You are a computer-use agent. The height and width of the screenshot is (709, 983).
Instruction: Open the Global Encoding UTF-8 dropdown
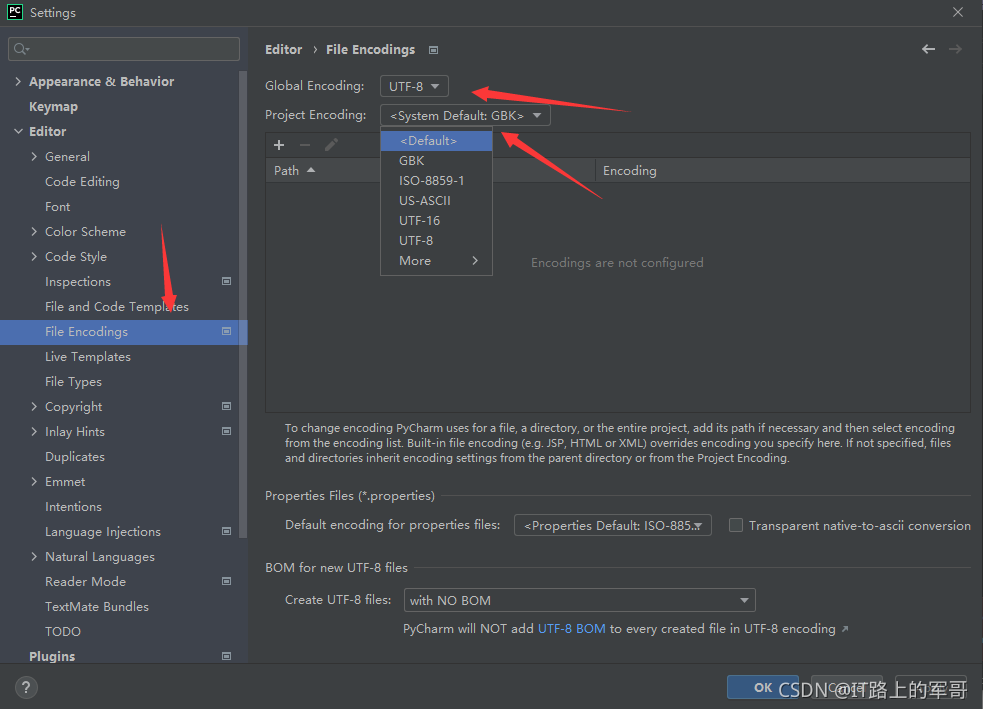coord(414,86)
